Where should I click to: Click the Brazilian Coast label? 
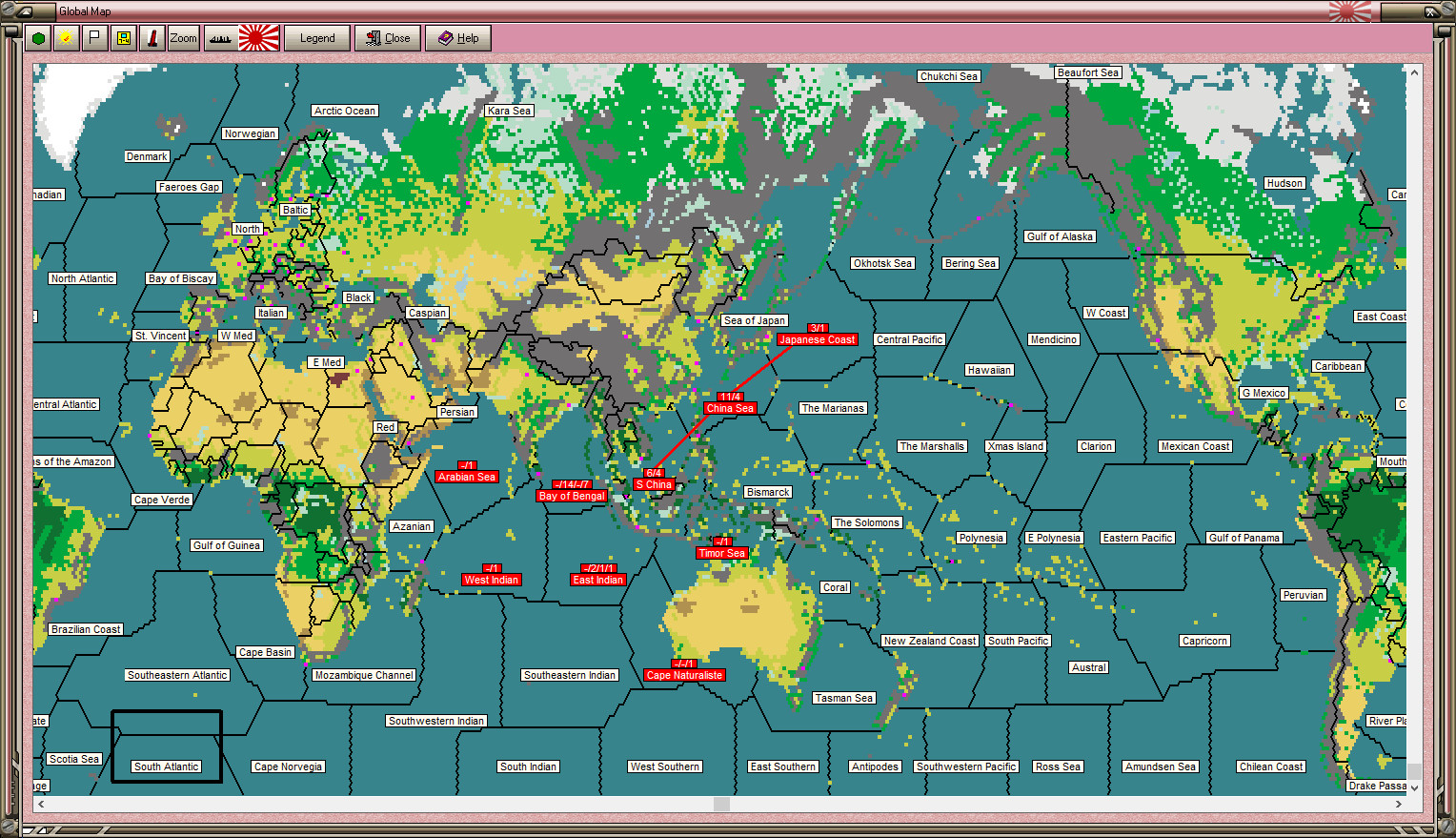point(86,629)
